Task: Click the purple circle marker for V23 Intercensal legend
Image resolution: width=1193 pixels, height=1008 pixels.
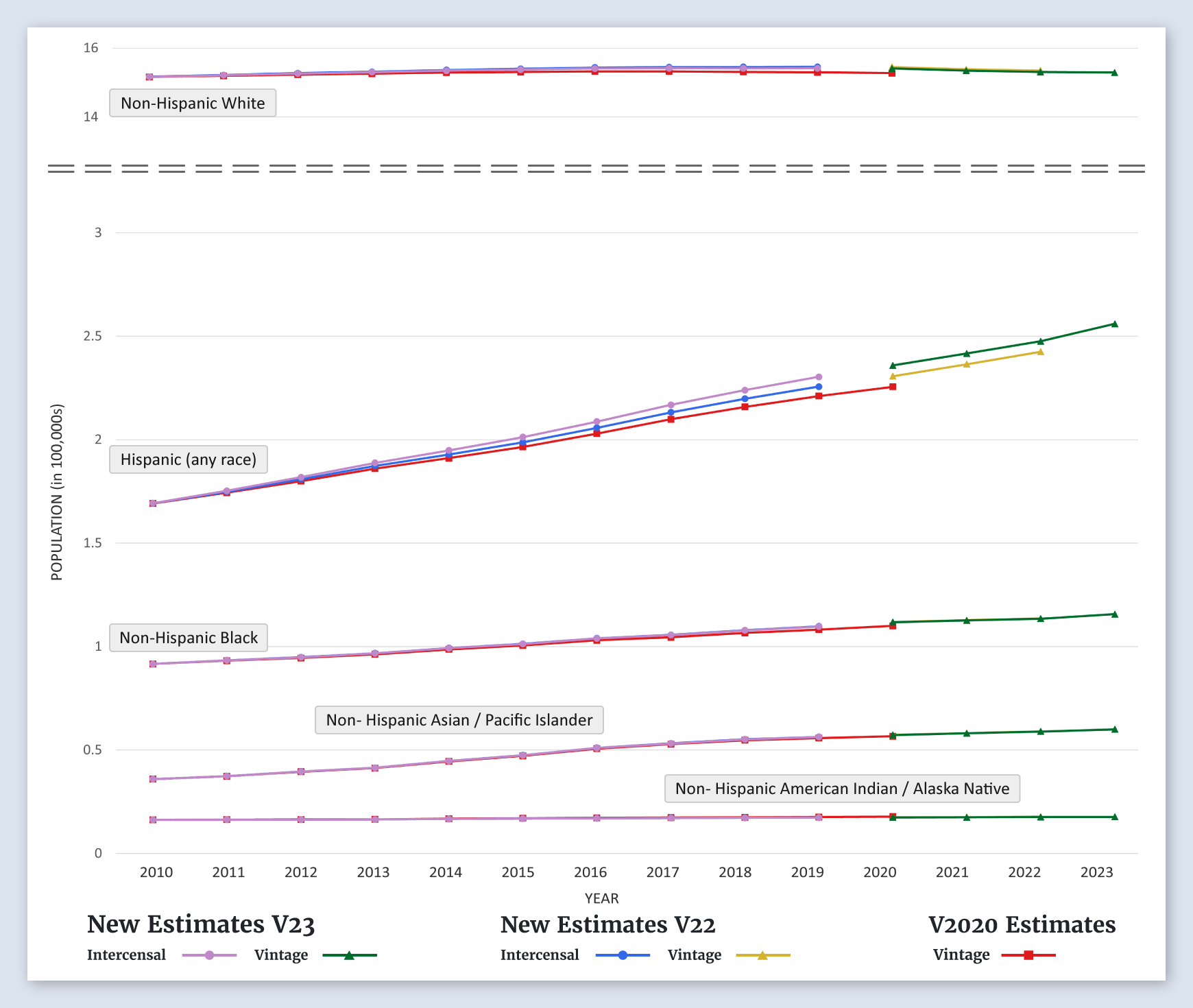Action: click(210, 955)
